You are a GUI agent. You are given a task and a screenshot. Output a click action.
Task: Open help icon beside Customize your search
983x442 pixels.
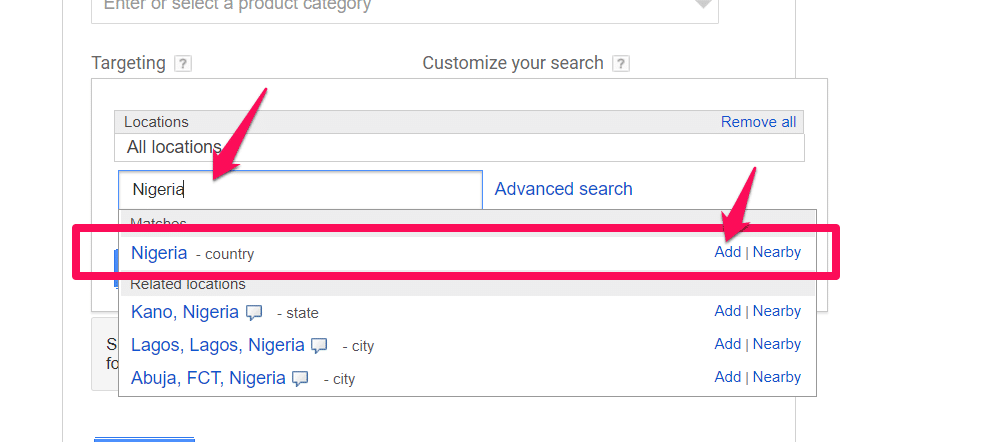621,64
